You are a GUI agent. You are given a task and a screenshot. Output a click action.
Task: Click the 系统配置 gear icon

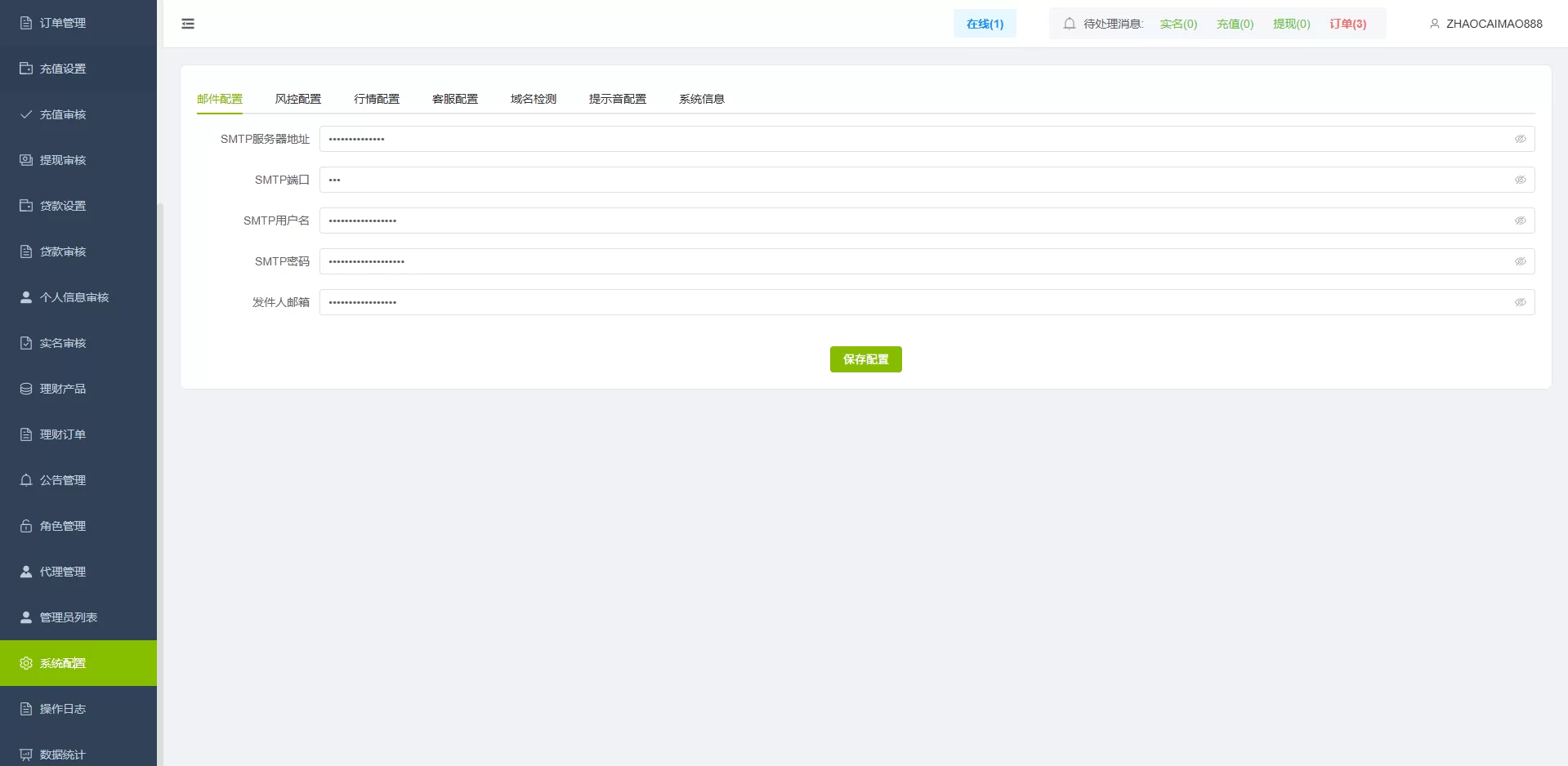pyautogui.click(x=26, y=663)
